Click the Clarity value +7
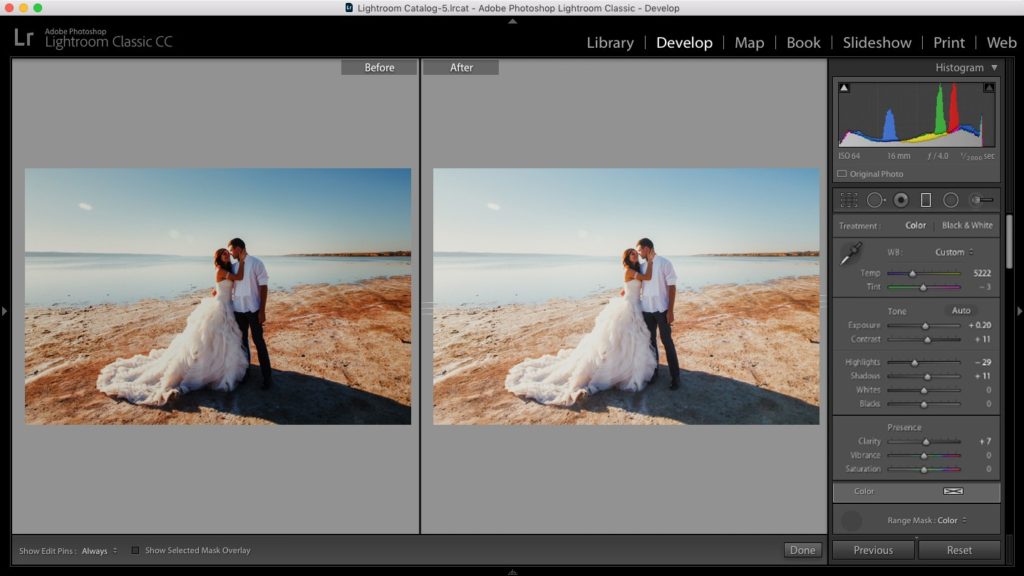Screen dimensions: 1024x576 click(985, 441)
